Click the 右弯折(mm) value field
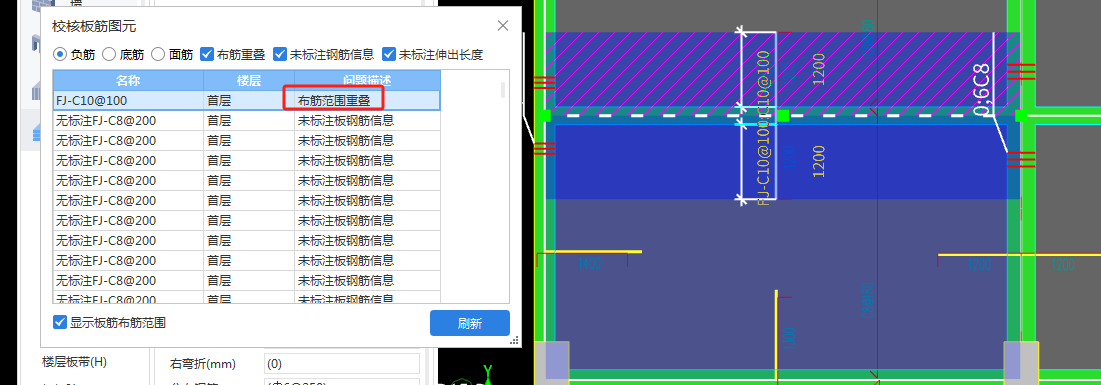This screenshot has width=1101, height=385. tap(342, 364)
